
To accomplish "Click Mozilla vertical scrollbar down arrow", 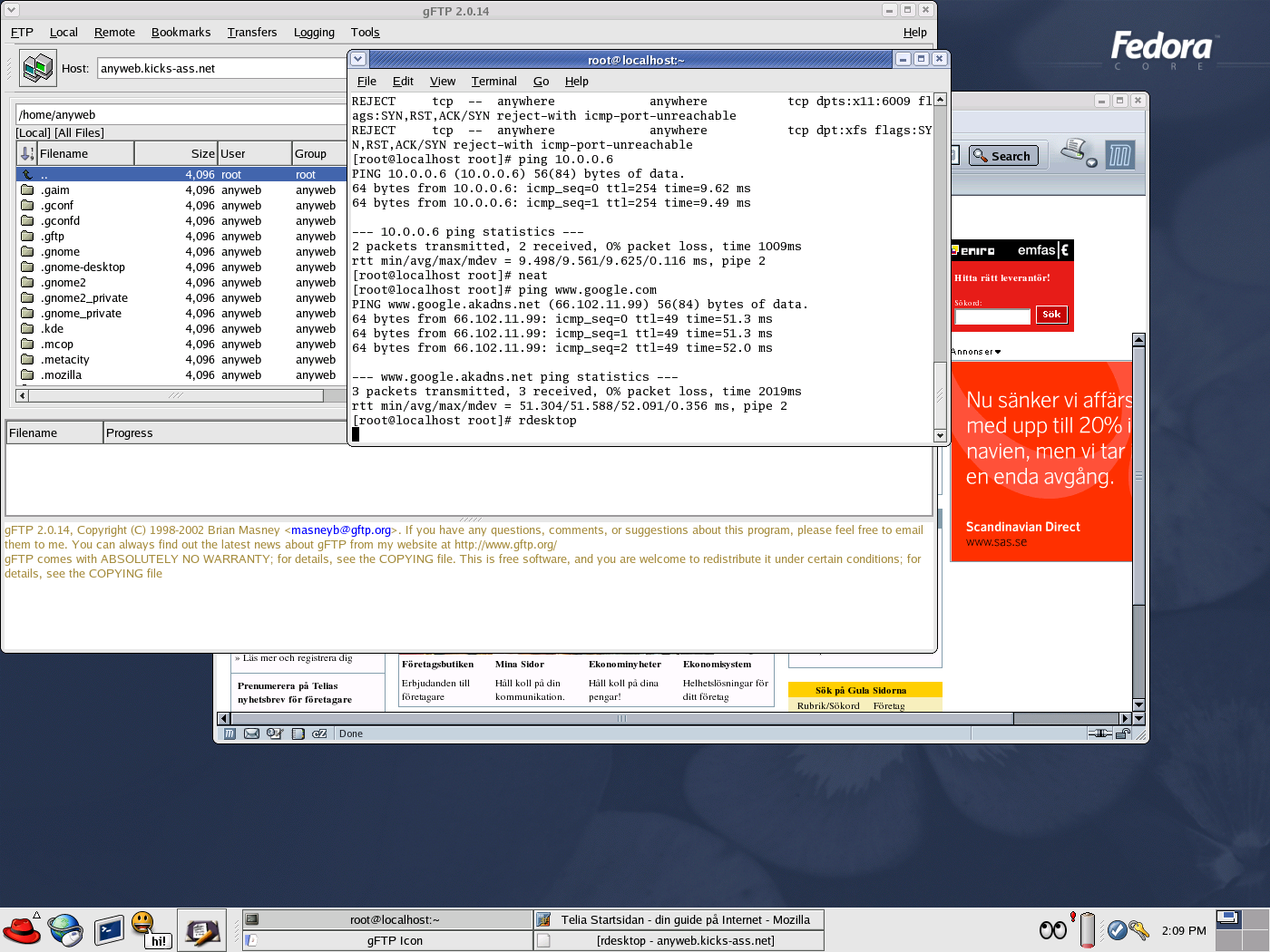I will click(x=1138, y=704).
